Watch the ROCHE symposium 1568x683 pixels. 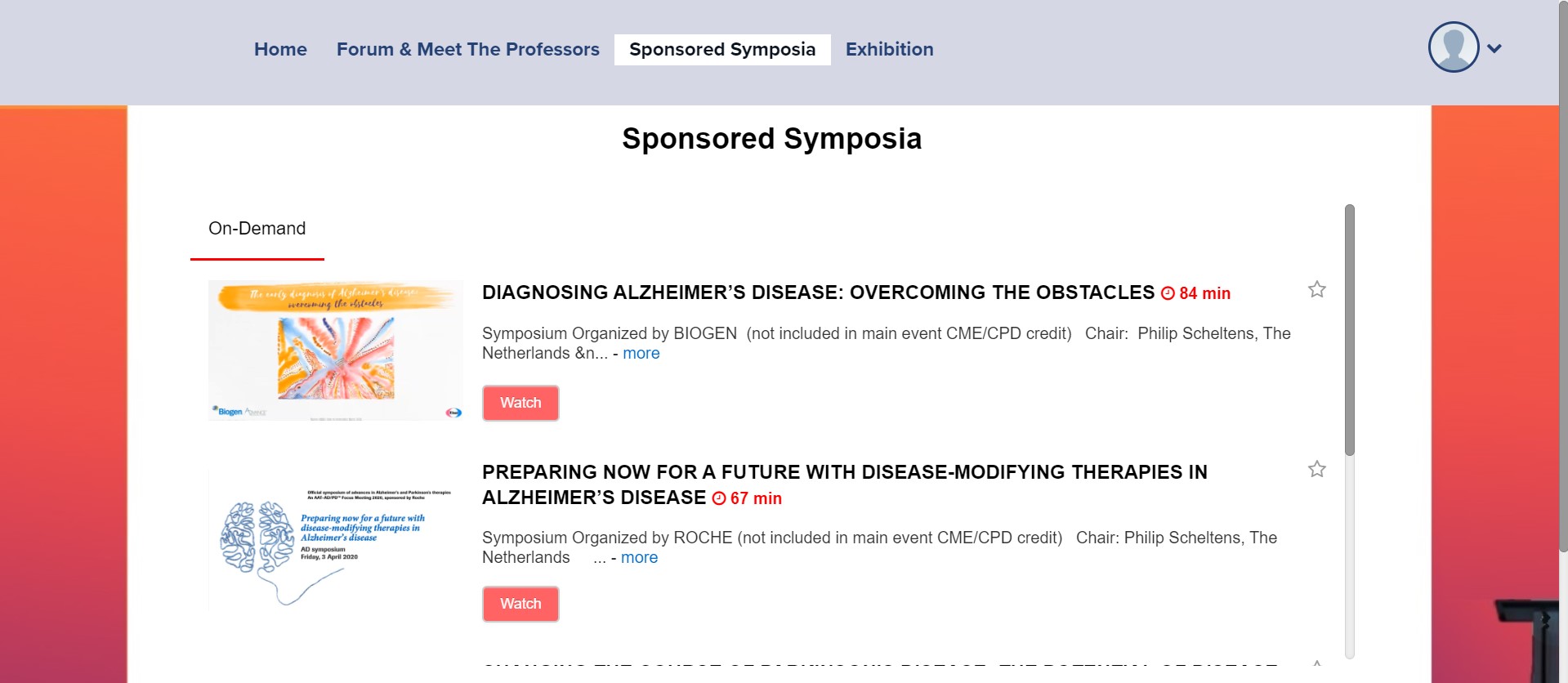tap(520, 604)
